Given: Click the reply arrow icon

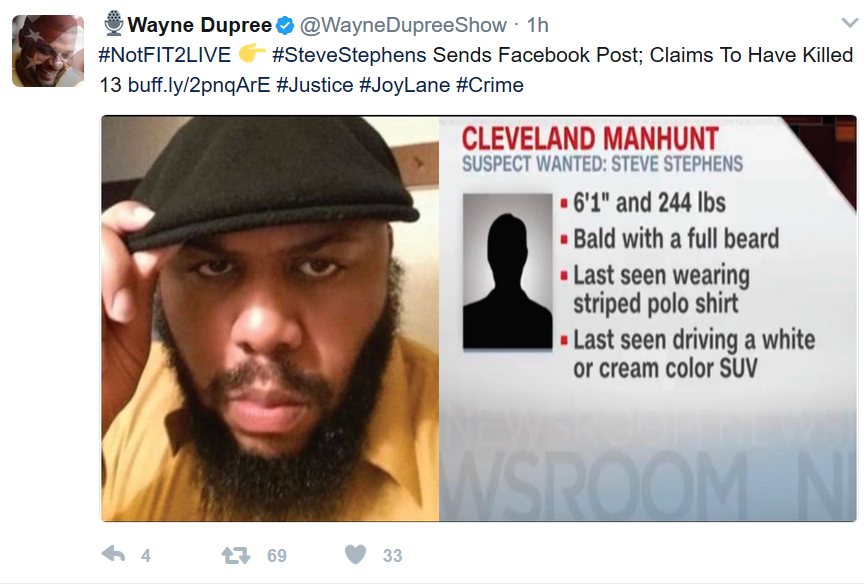Looking at the screenshot, I should (x=114, y=554).
